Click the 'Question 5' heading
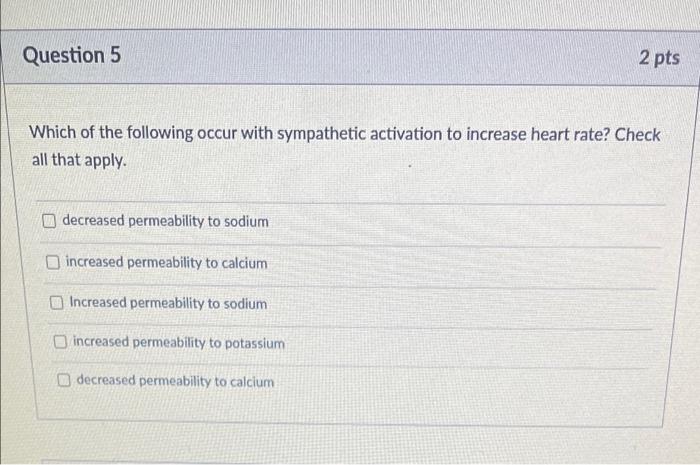The width and height of the screenshot is (700, 465). pos(71,56)
